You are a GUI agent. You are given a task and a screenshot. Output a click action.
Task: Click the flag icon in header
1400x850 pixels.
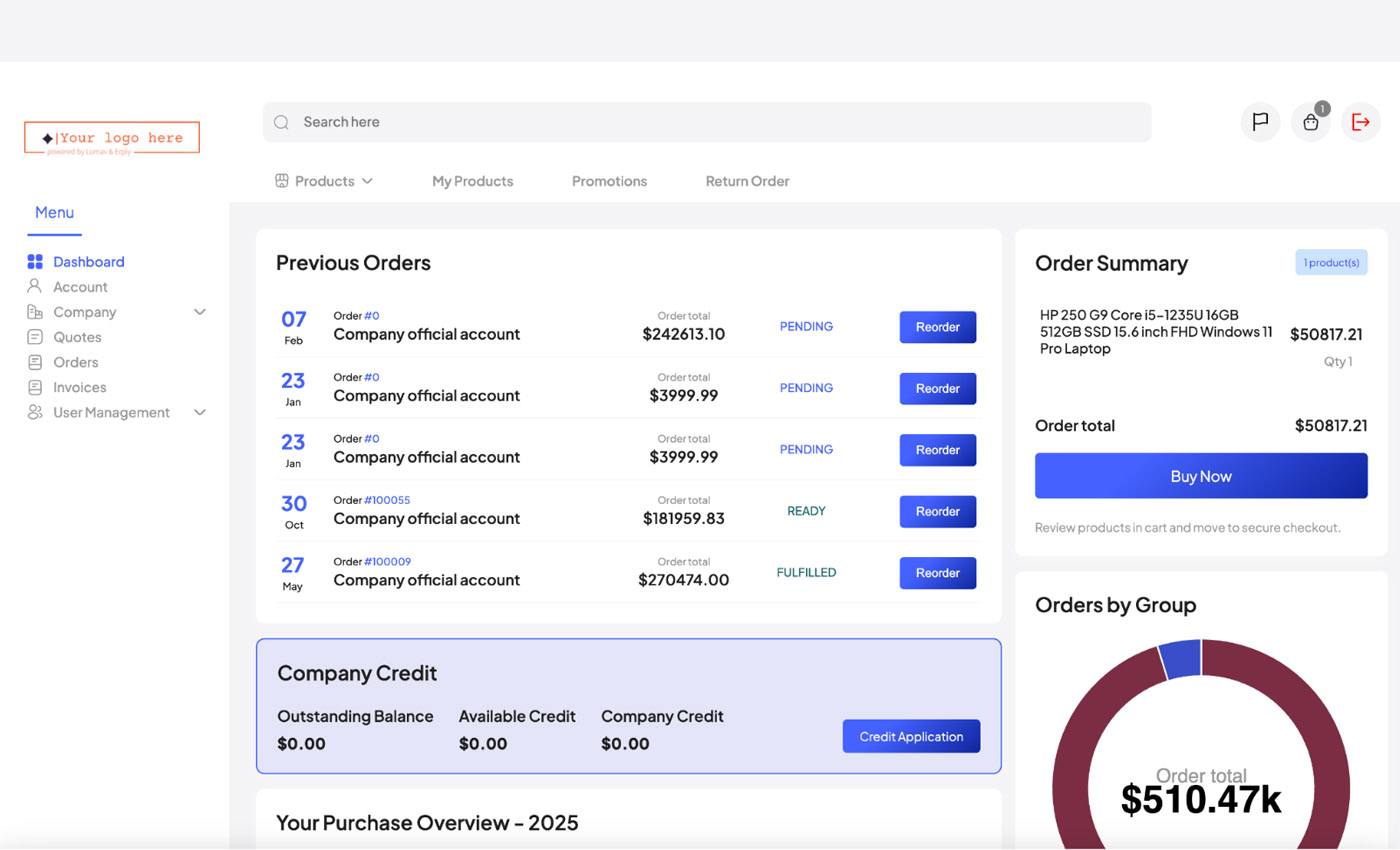click(1260, 122)
